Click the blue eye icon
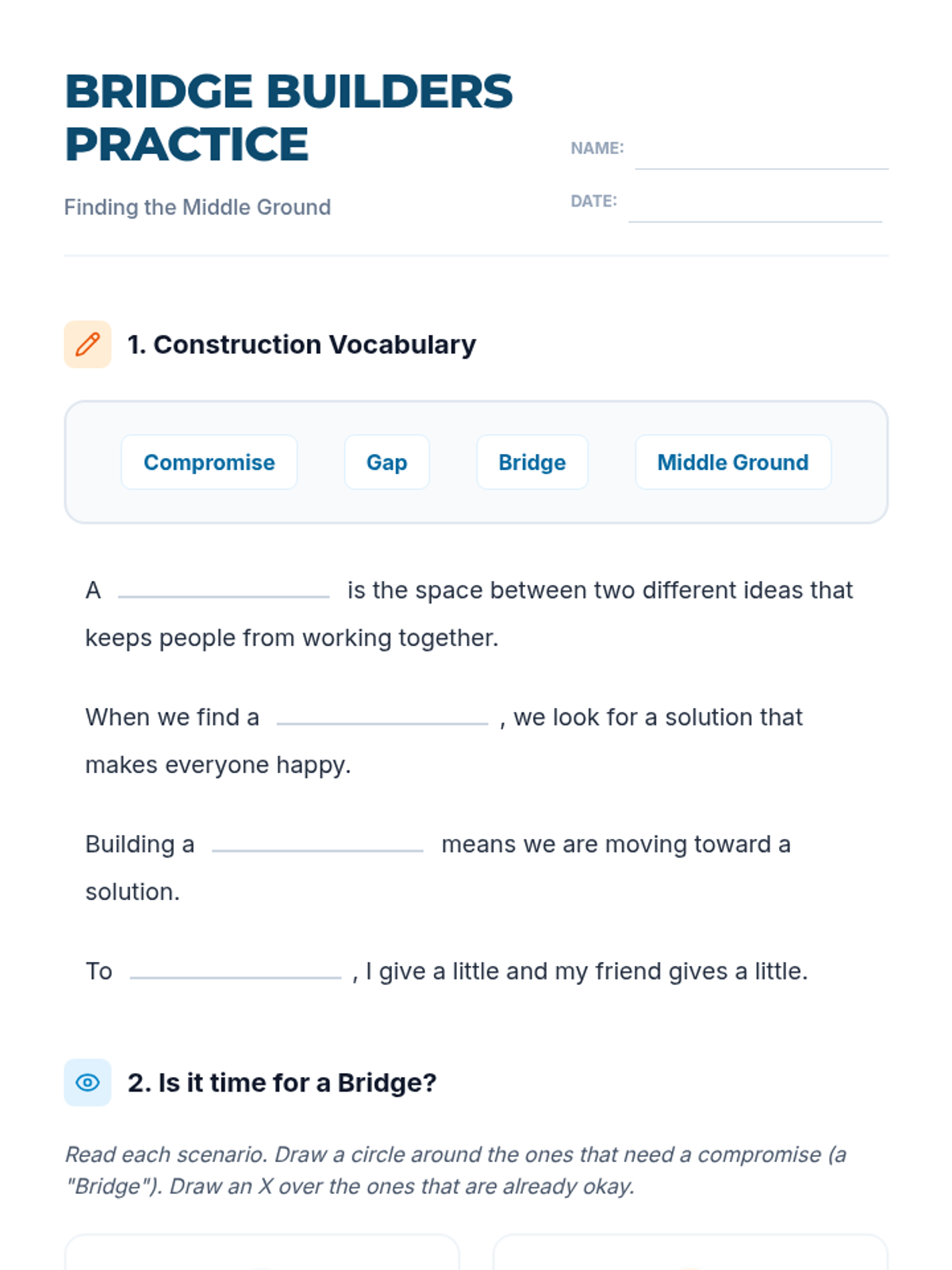Viewport: 952px width, 1270px height. pyautogui.click(x=87, y=1083)
